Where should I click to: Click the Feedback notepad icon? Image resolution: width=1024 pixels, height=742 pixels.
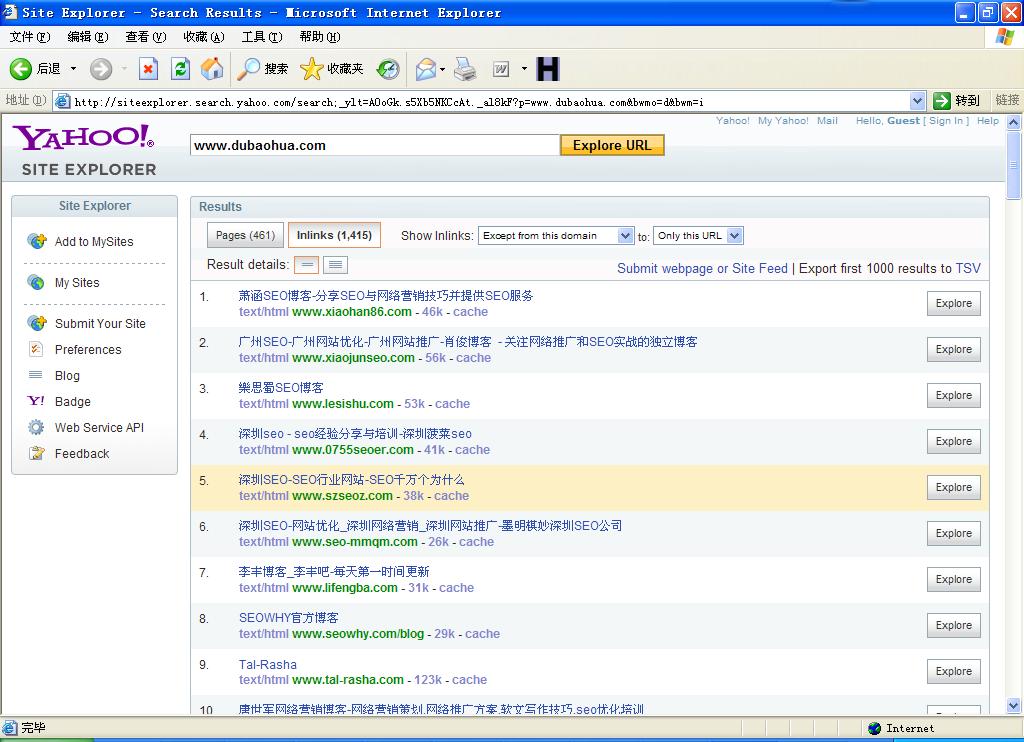pos(37,453)
